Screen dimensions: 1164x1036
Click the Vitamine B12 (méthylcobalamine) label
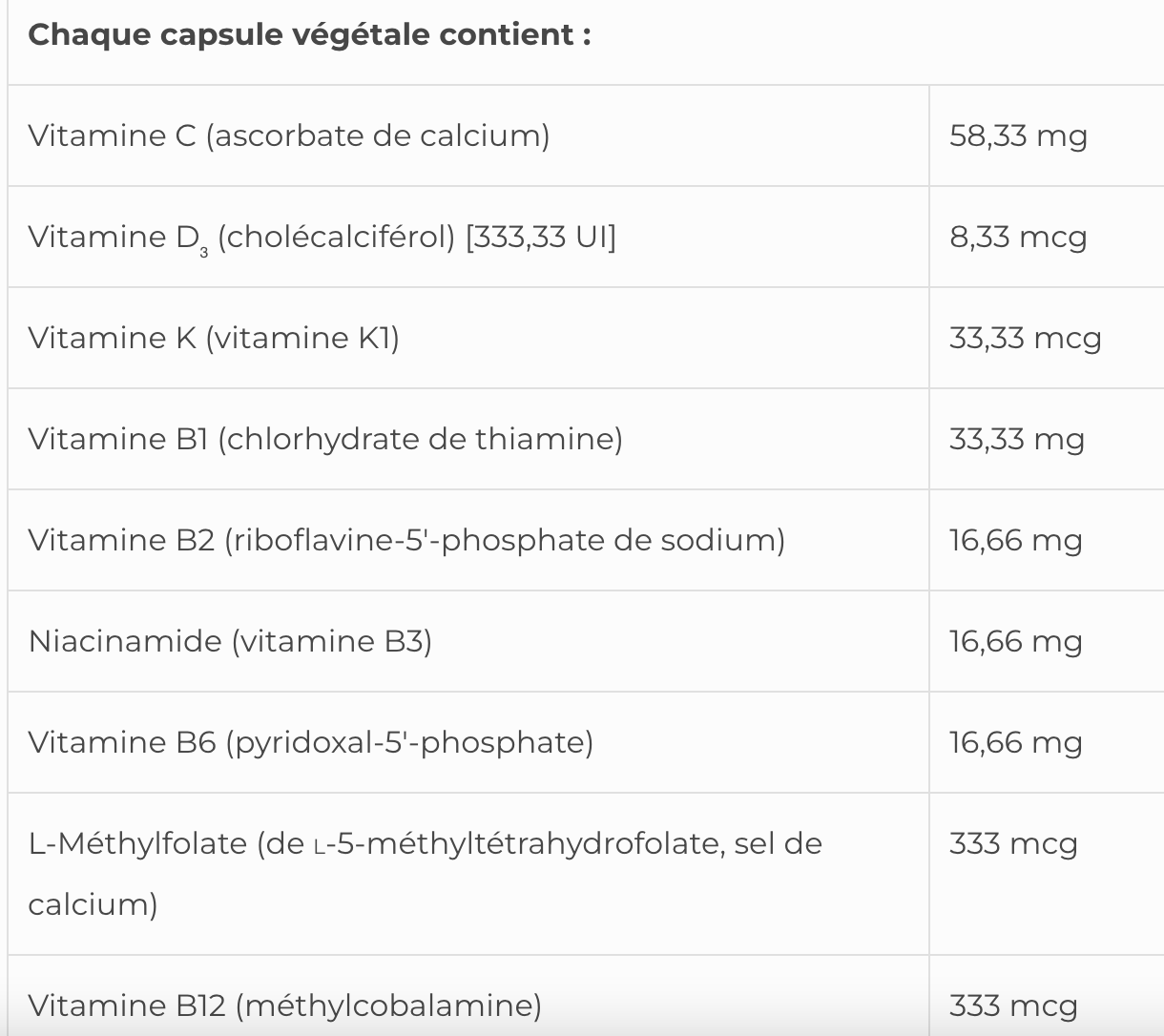[x=284, y=1005]
